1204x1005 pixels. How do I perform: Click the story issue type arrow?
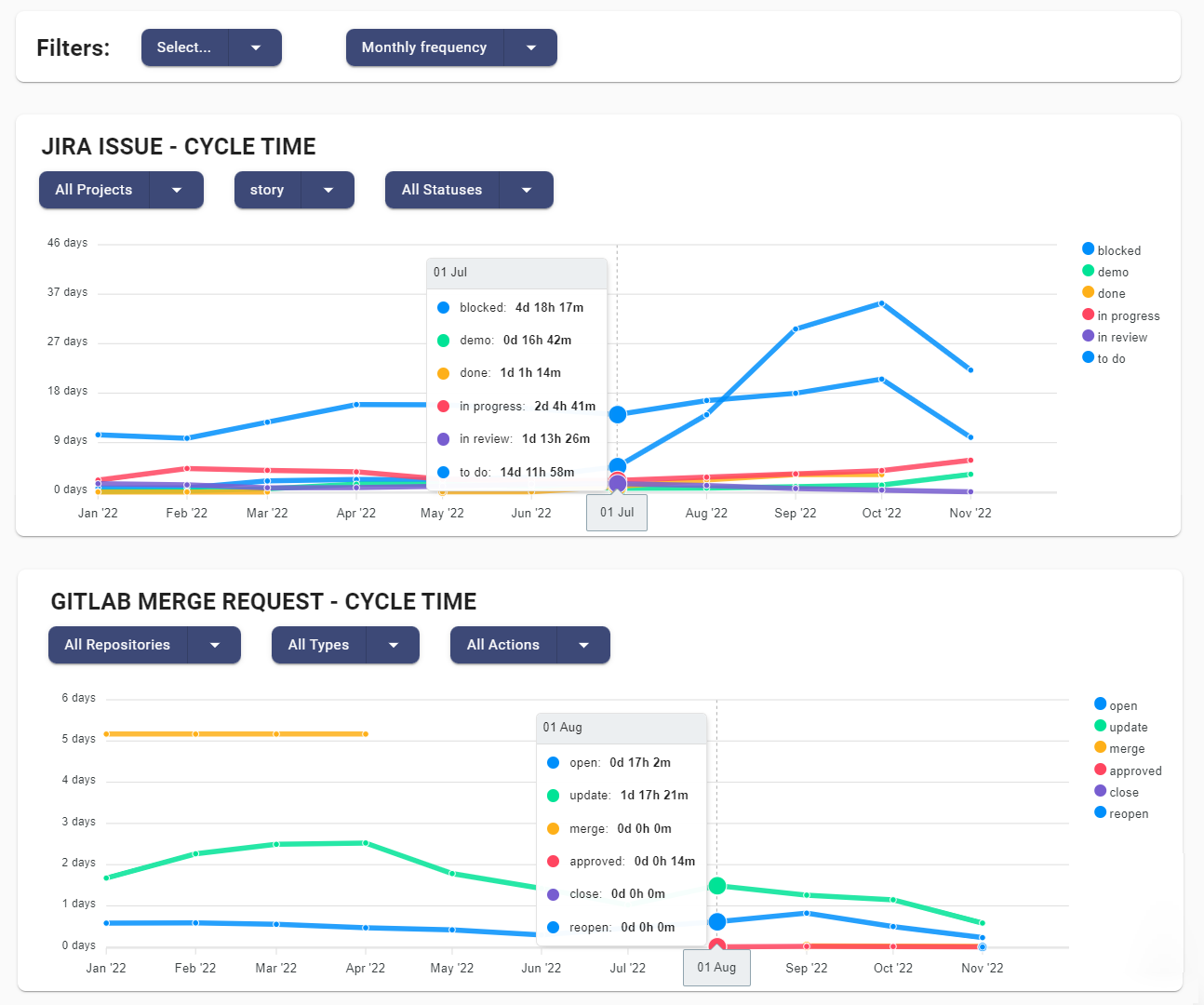(328, 190)
